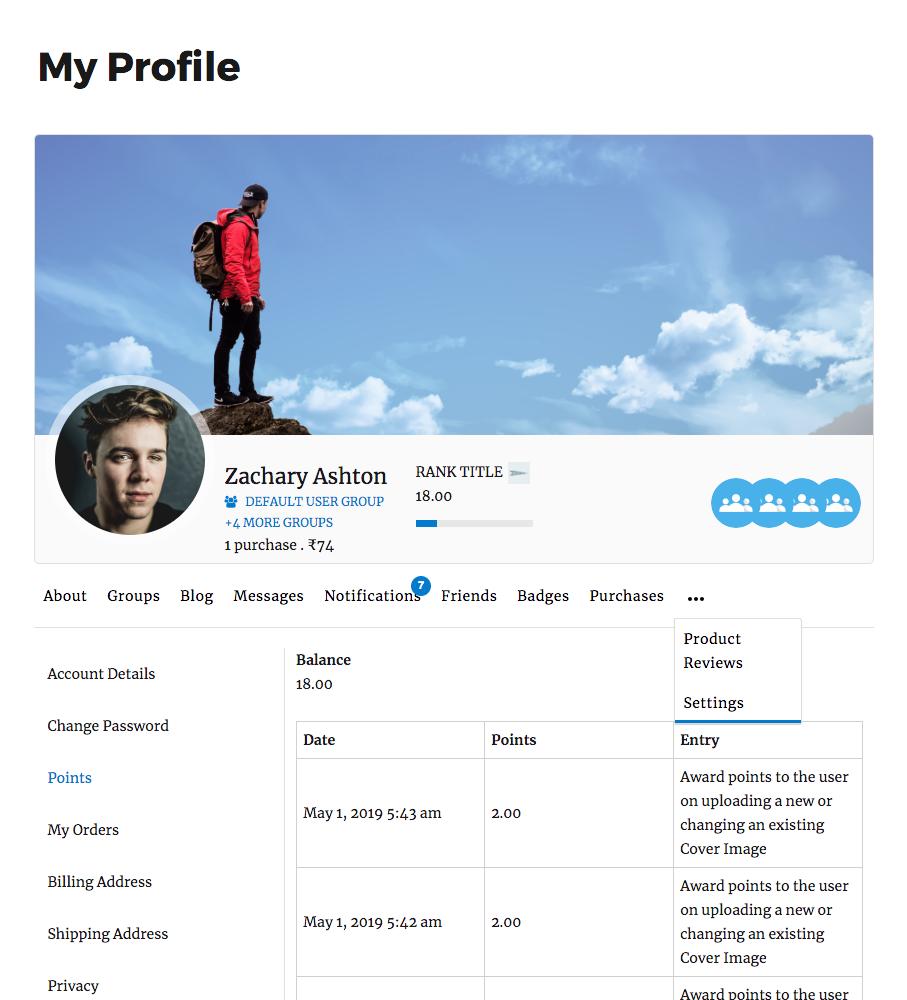Open the Notifications tab
907x1000 pixels.
(x=371, y=596)
